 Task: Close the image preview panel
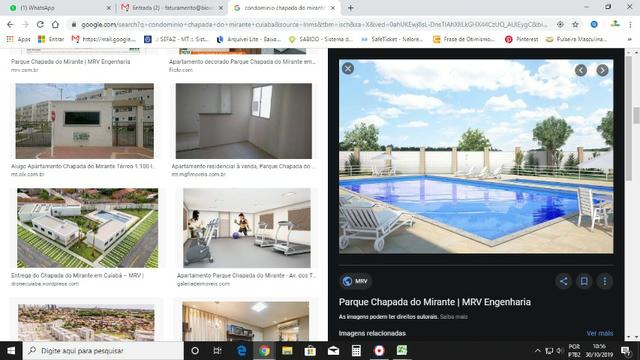(x=348, y=69)
